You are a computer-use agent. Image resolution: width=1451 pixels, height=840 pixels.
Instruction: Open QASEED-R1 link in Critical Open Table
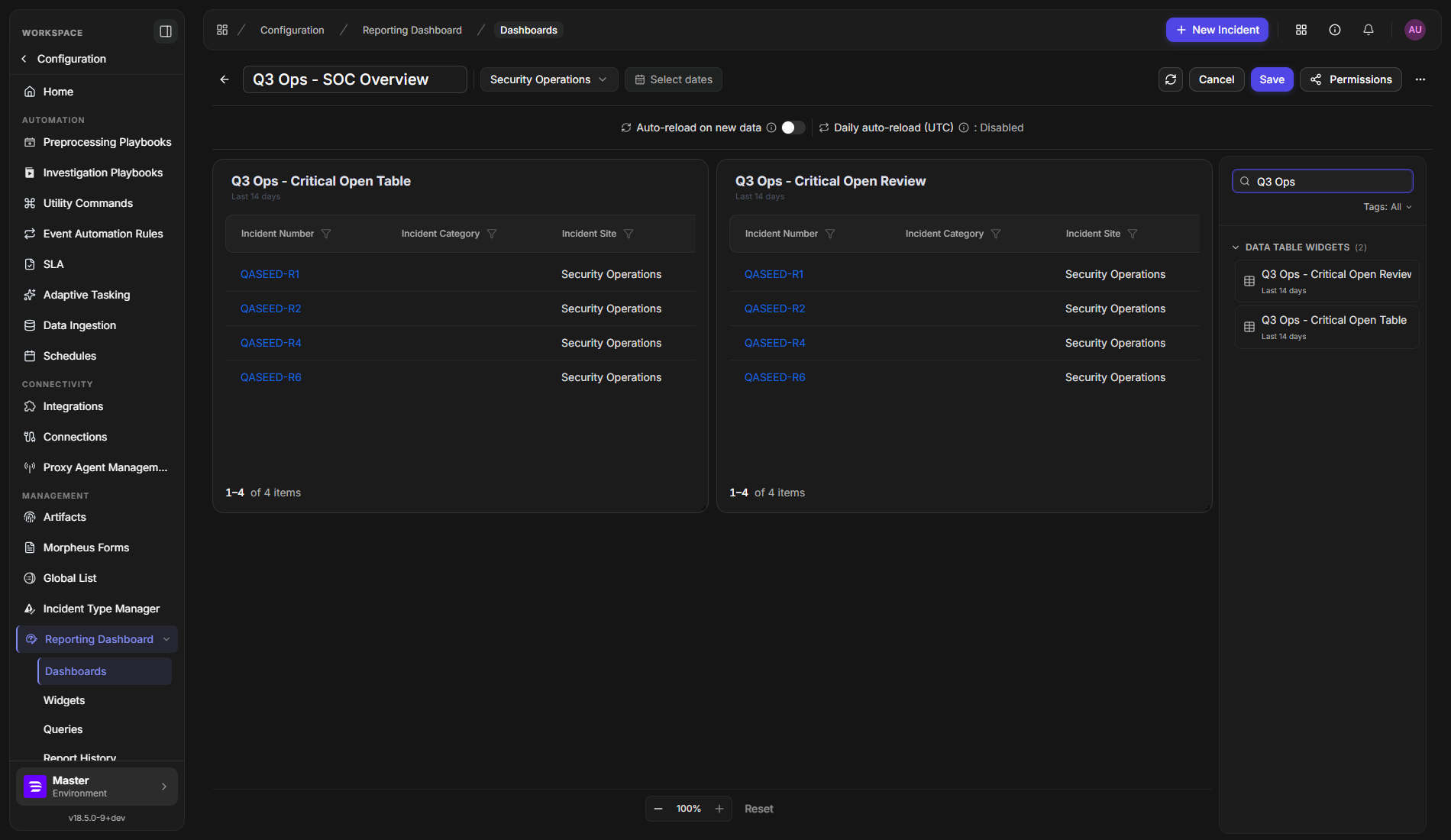[x=270, y=274]
